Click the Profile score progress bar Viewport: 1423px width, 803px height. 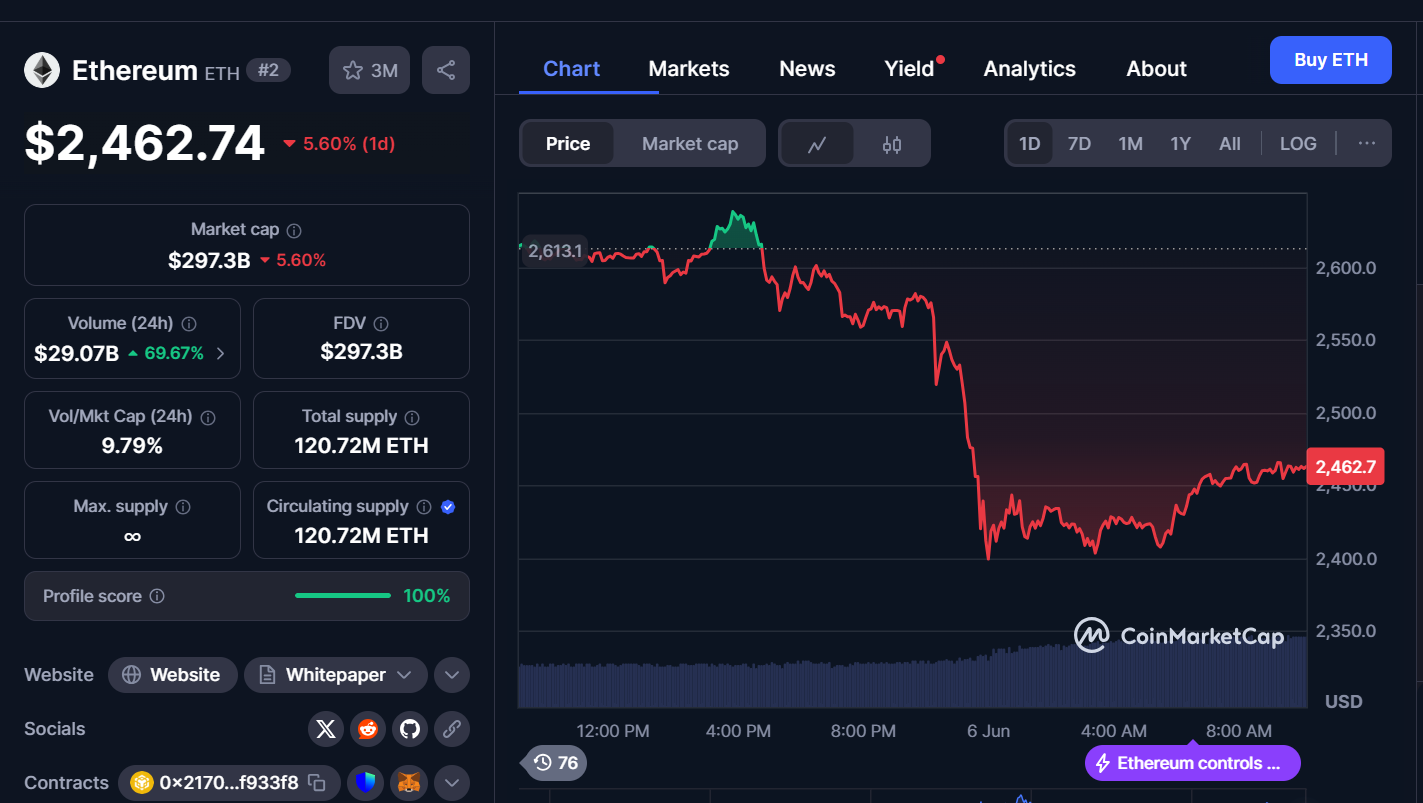click(x=343, y=596)
